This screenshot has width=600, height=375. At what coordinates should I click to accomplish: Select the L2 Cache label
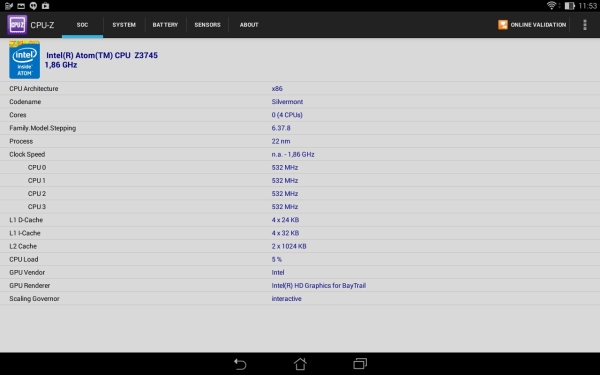[x=23, y=246]
